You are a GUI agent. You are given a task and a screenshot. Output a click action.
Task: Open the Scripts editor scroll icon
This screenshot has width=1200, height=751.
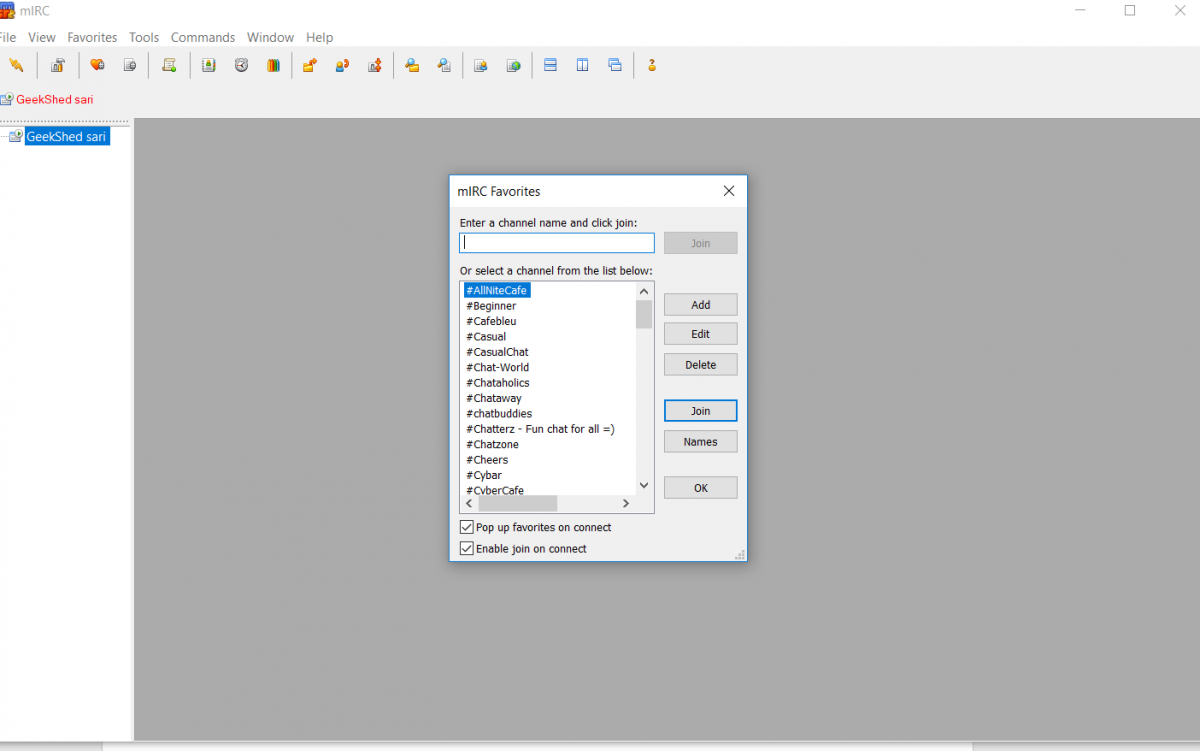169,66
